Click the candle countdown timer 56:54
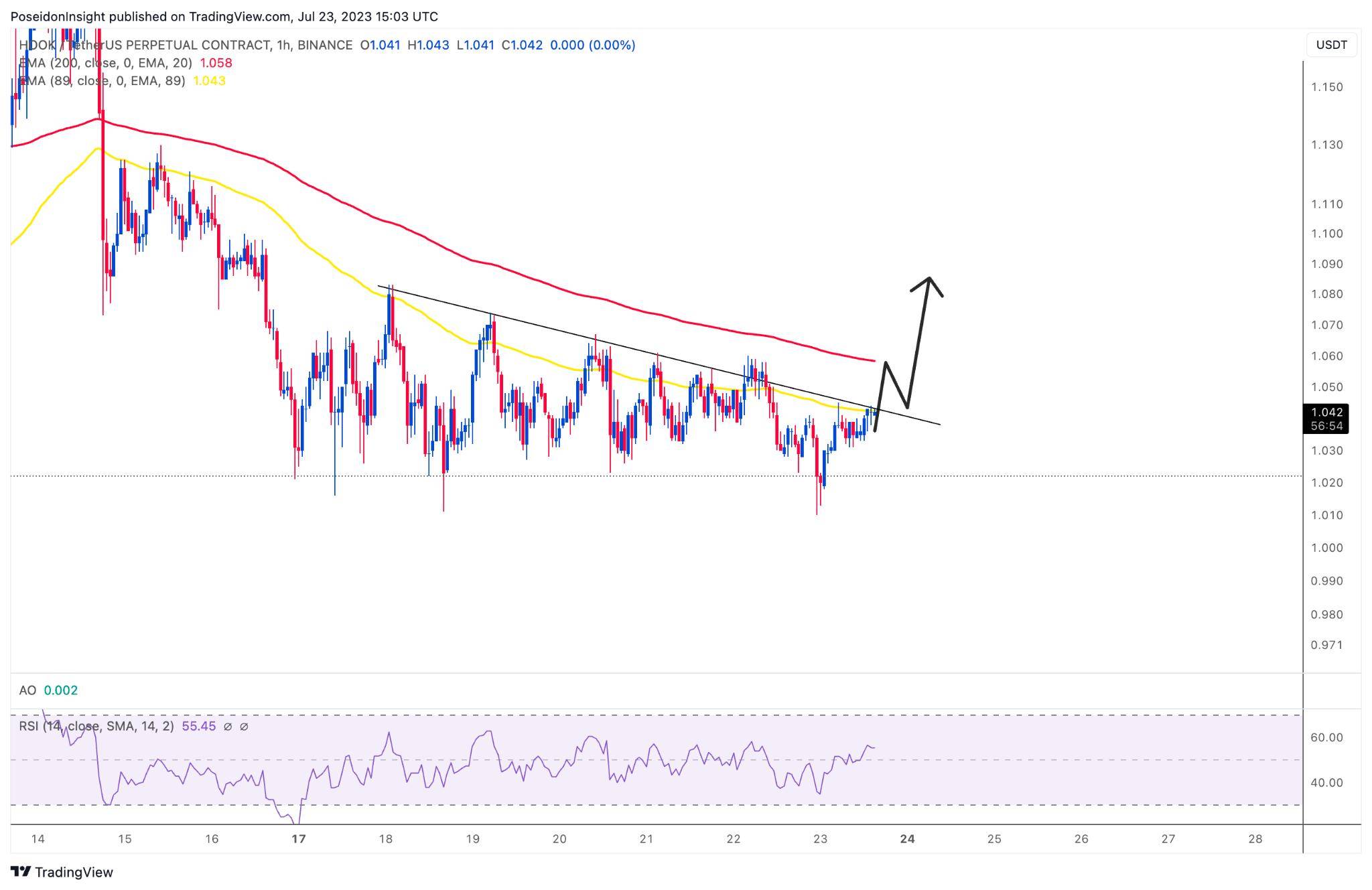 pyautogui.click(x=1326, y=426)
